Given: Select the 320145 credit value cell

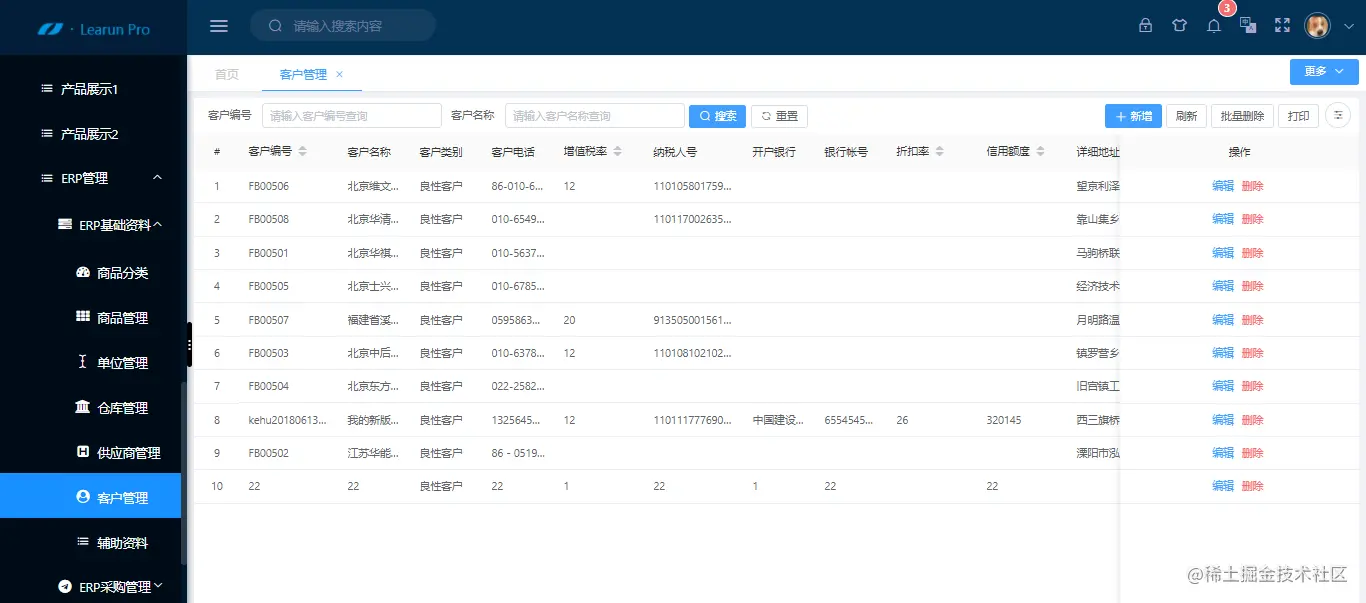Looking at the screenshot, I should click(x=1004, y=420).
